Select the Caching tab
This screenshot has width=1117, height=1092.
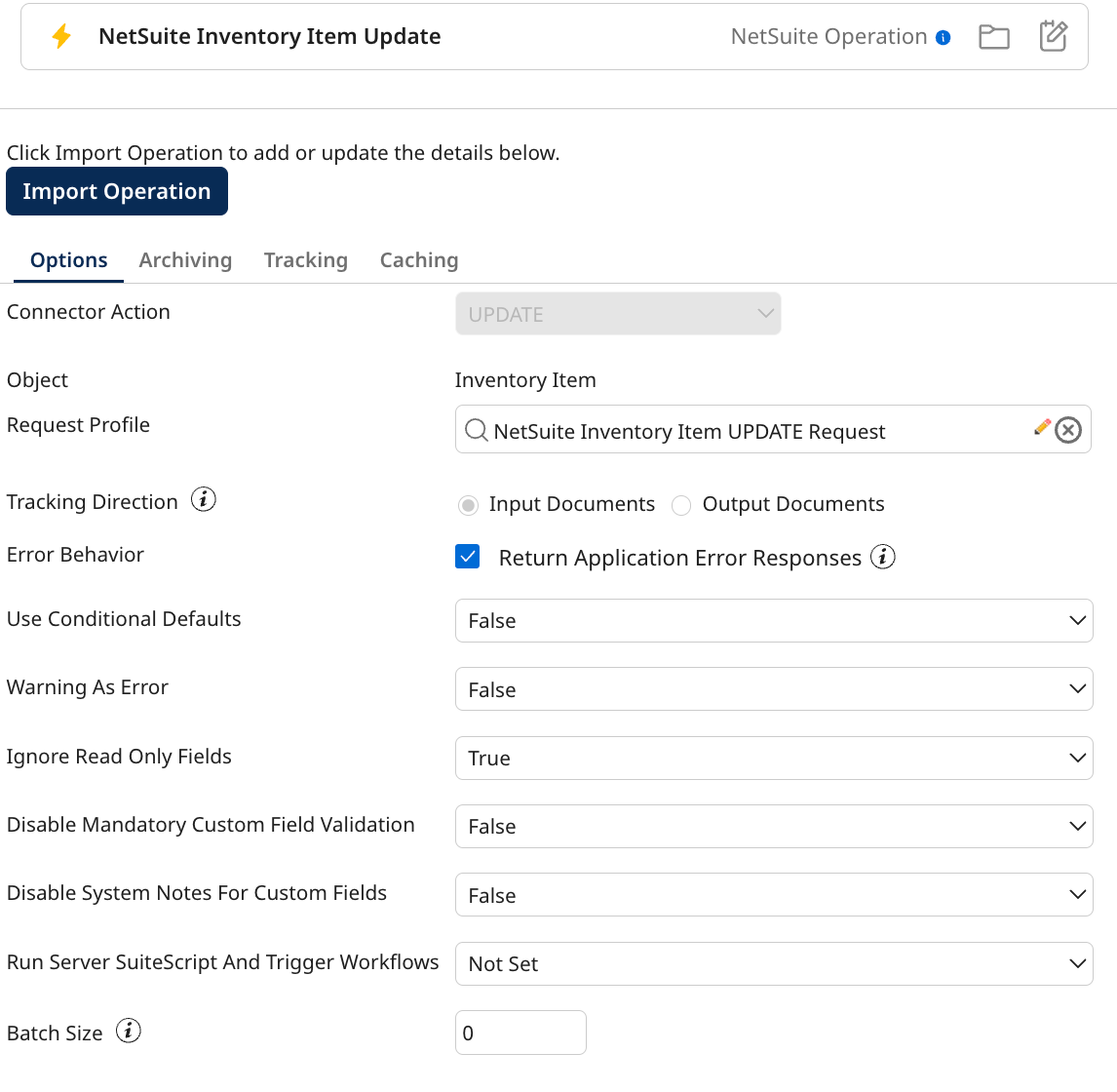(x=419, y=259)
